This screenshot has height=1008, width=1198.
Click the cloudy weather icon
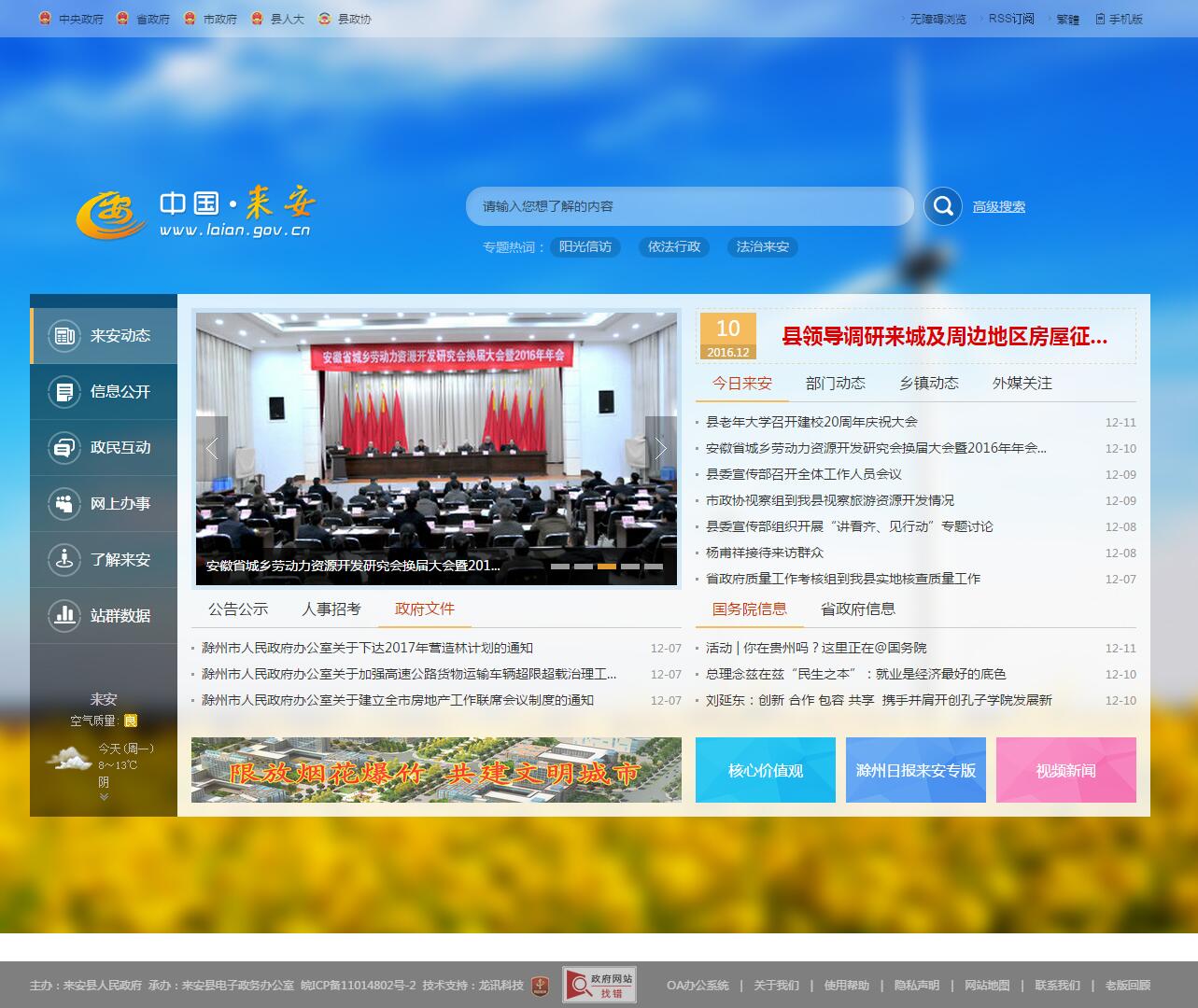[x=70, y=758]
